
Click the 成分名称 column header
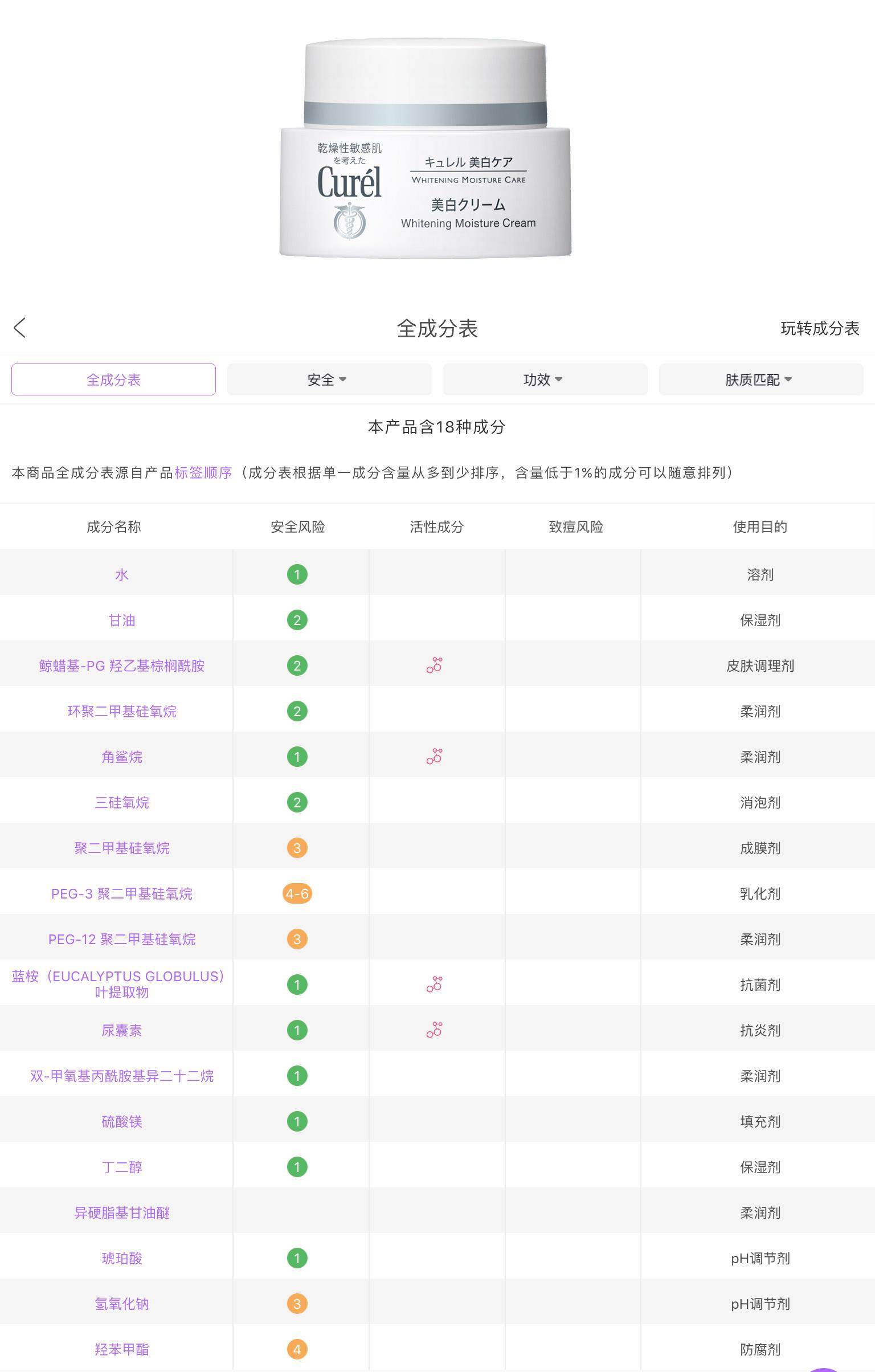114,526
